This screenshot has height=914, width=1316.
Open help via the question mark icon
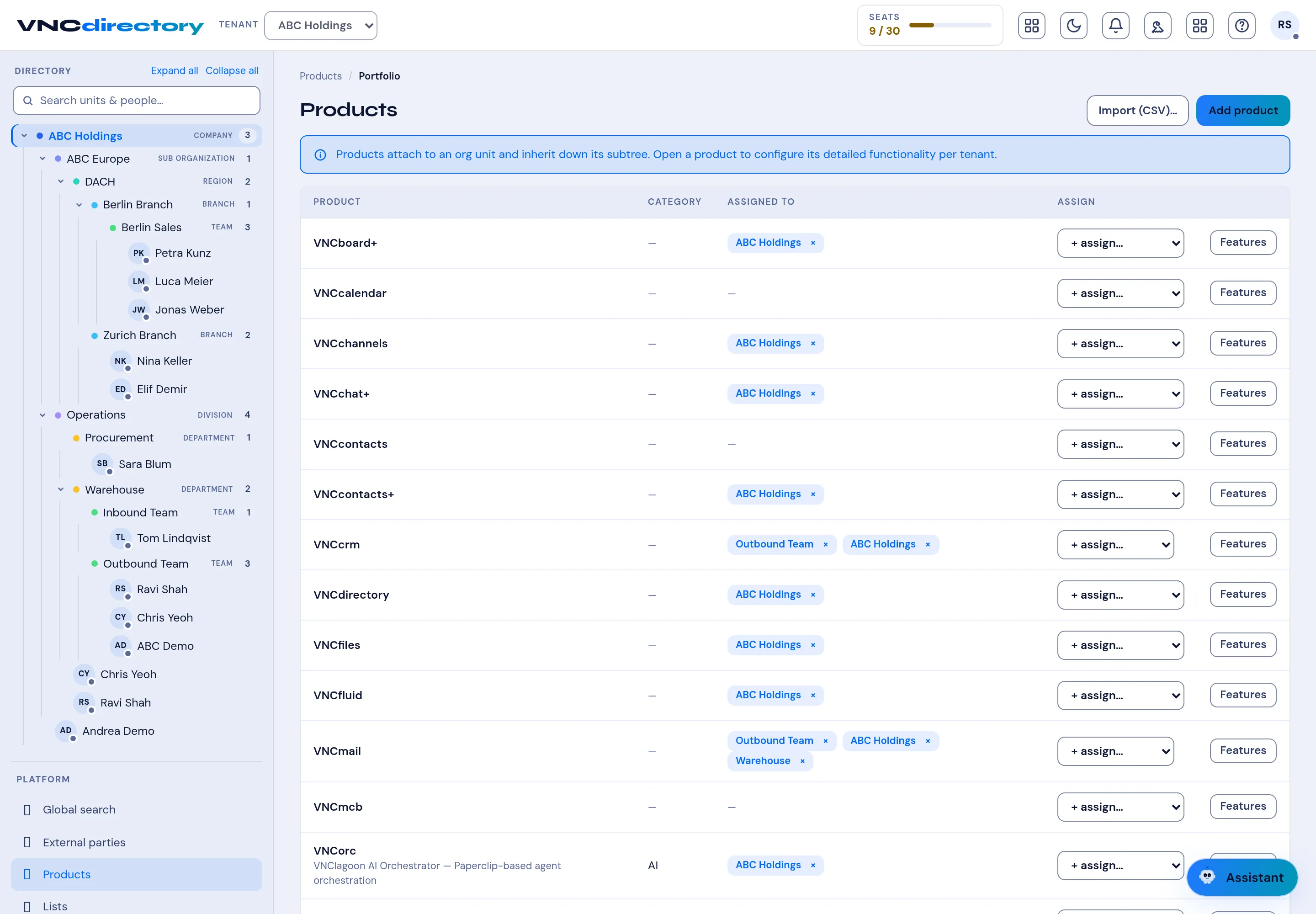(x=1242, y=26)
